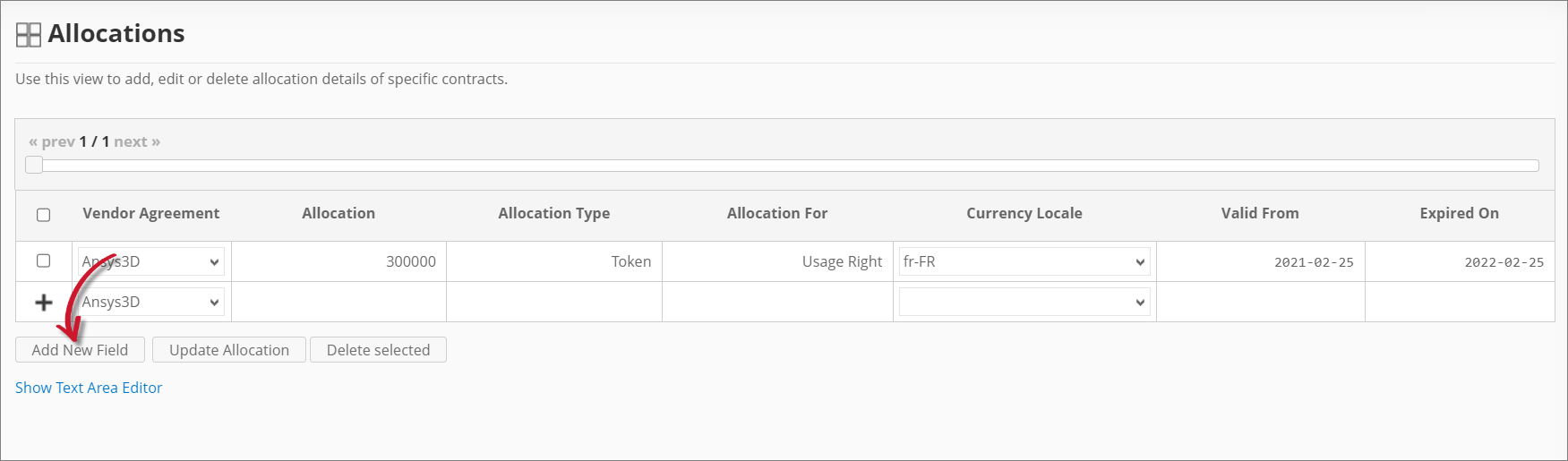Click the Allocations grid icon
The width and height of the screenshot is (1568, 461).
[x=29, y=35]
